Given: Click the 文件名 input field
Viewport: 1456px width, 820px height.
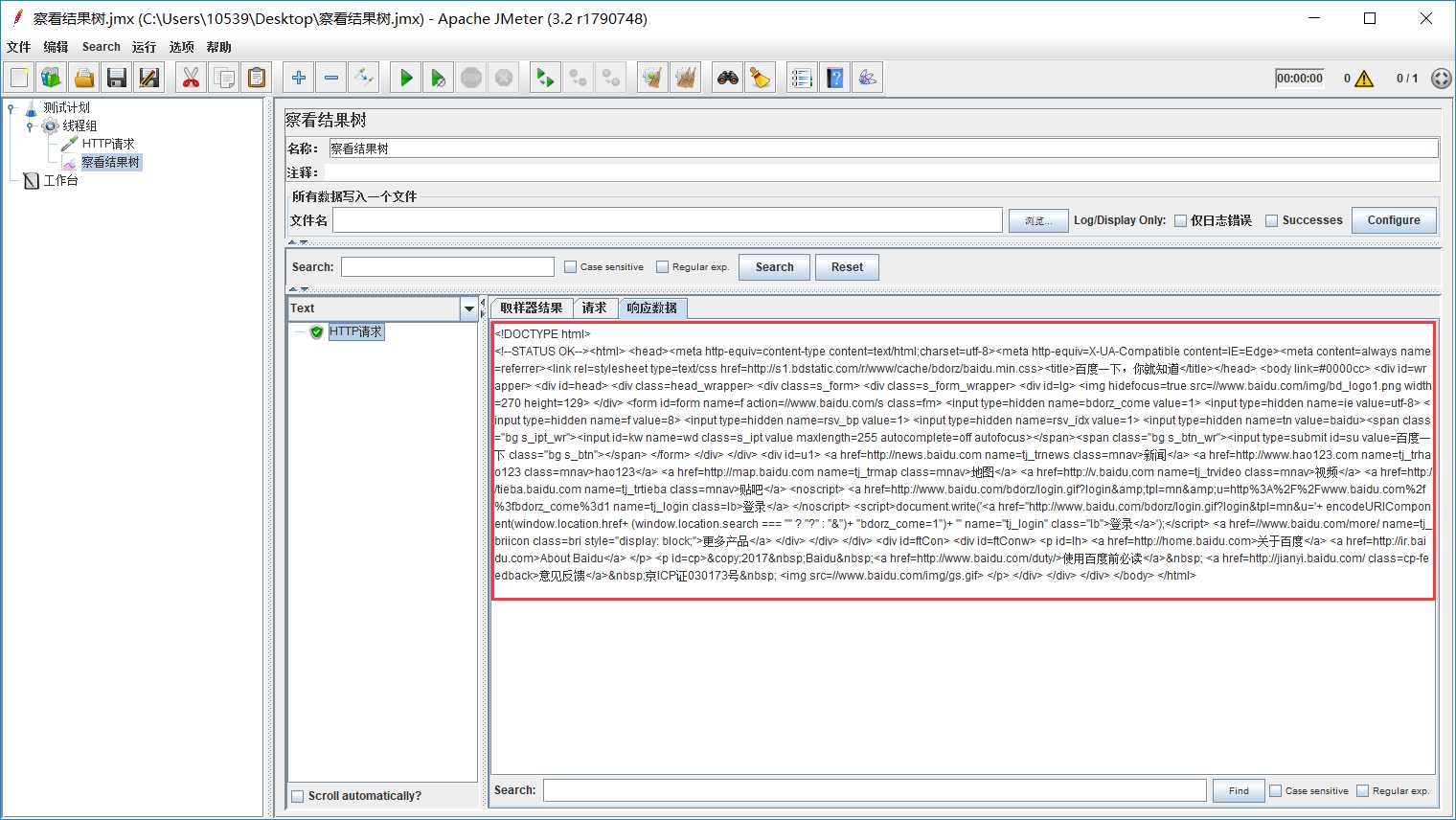Looking at the screenshot, I should [x=668, y=220].
